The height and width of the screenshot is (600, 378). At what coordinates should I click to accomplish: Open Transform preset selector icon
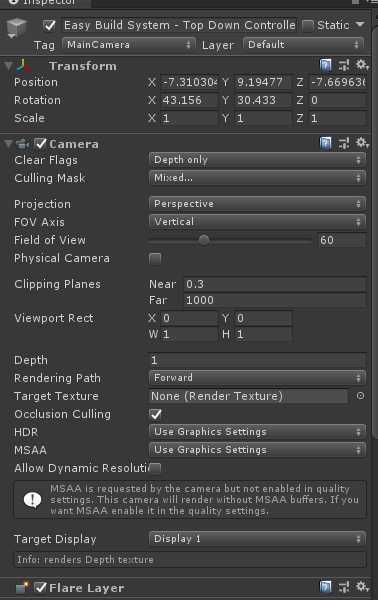(344, 65)
